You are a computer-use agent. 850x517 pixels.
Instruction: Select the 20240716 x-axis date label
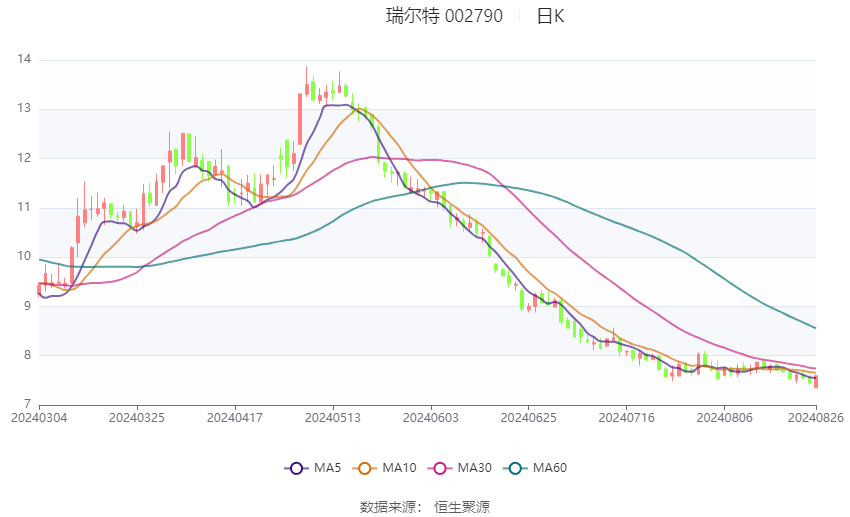(626, 418)
